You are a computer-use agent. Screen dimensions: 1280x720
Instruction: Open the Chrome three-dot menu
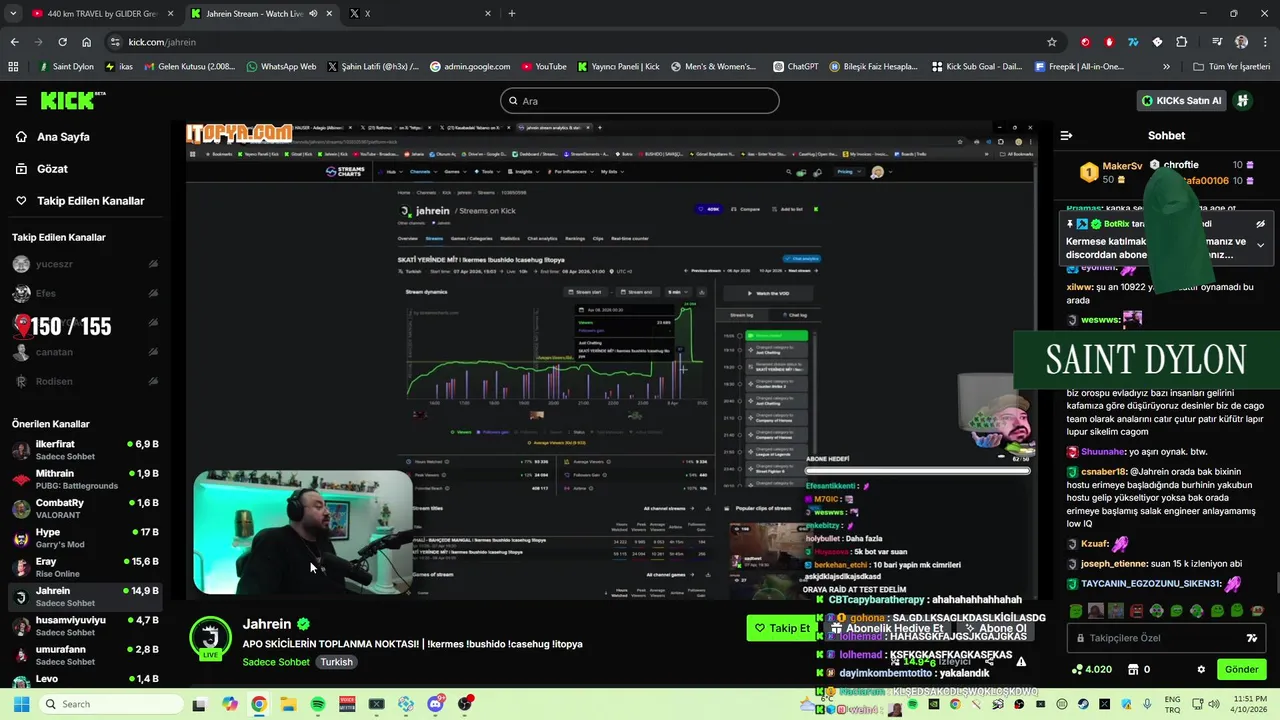pos(1264,42)
